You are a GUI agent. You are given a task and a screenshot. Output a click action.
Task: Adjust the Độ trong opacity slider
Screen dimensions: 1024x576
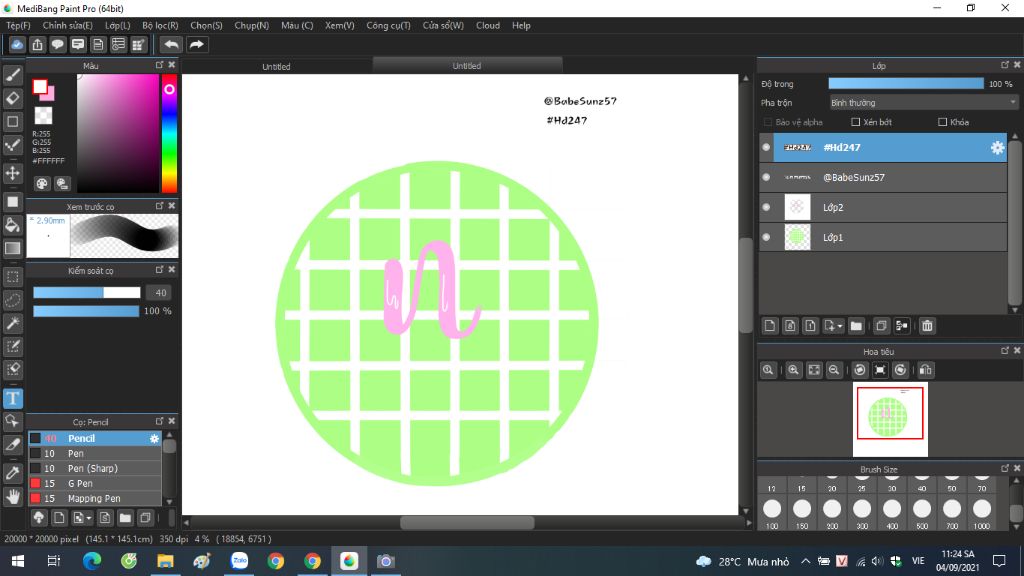(x=906, y=84)
